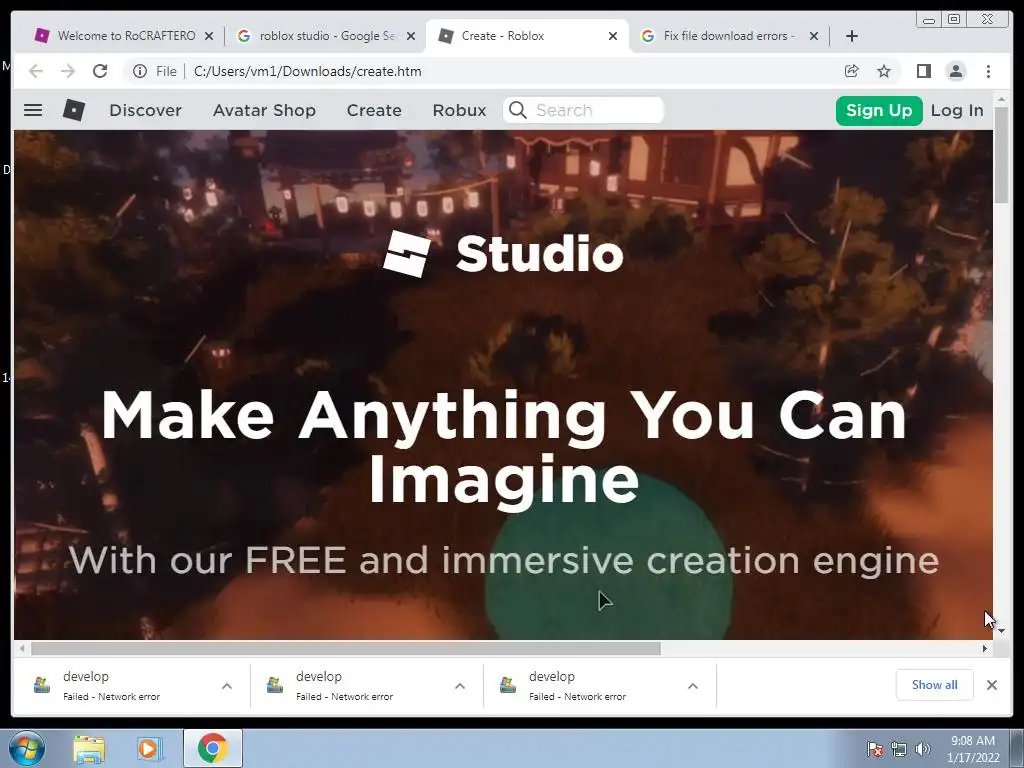Click the Studio logo on the hero banner
This screenshot has width=1024, height=768.
pos(503,254)
